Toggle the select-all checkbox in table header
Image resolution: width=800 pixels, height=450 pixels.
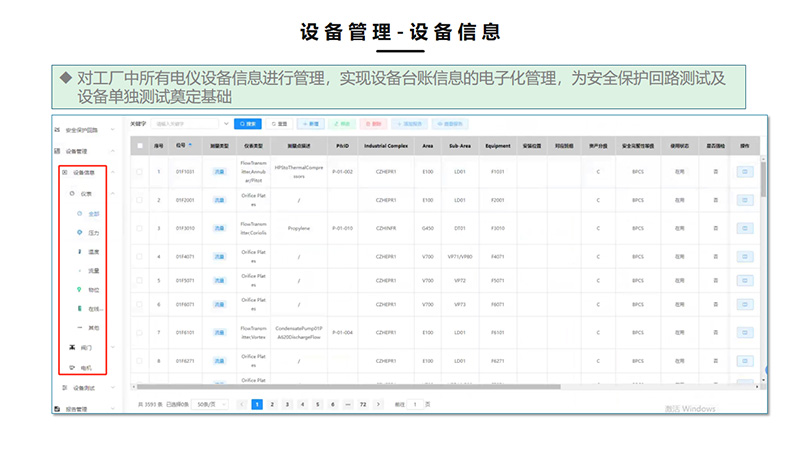coord(140,146)
